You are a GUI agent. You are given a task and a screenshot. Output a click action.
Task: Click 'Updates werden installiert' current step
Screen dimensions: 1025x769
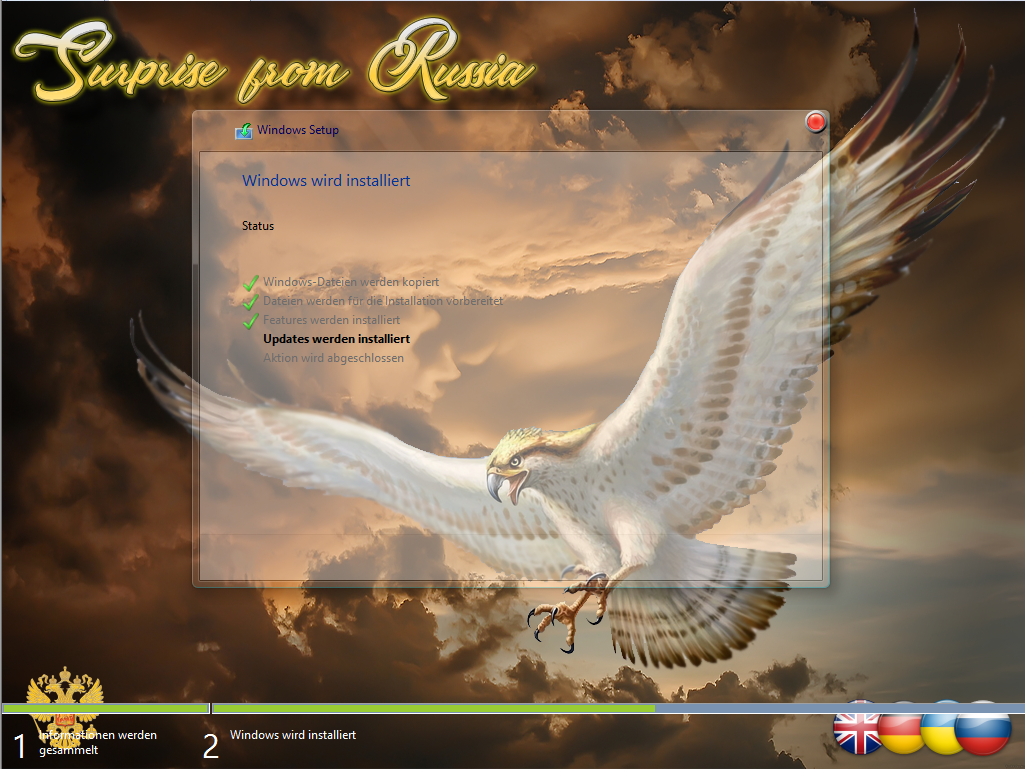pyautogui.click(x=337, y=339)
